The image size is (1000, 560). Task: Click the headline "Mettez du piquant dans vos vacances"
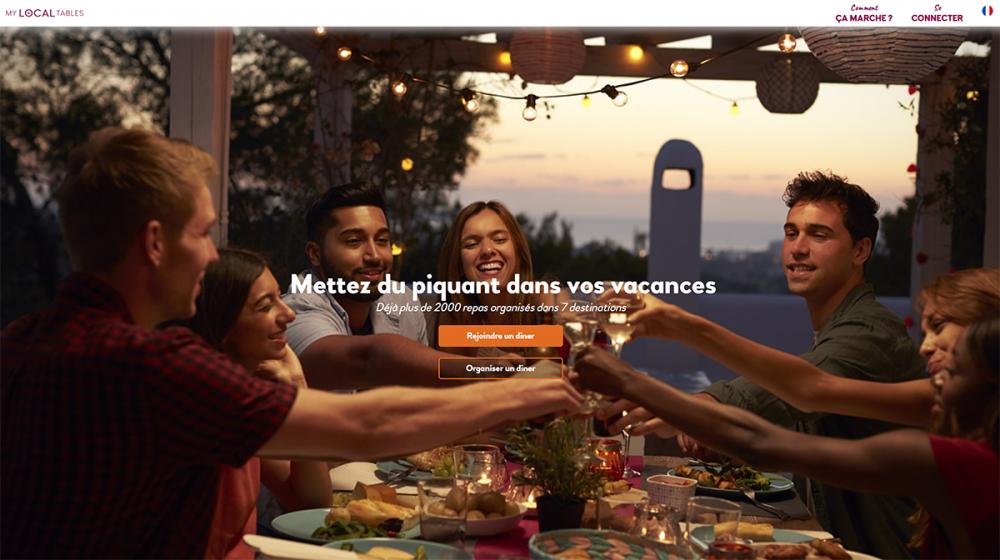(503, 285)
